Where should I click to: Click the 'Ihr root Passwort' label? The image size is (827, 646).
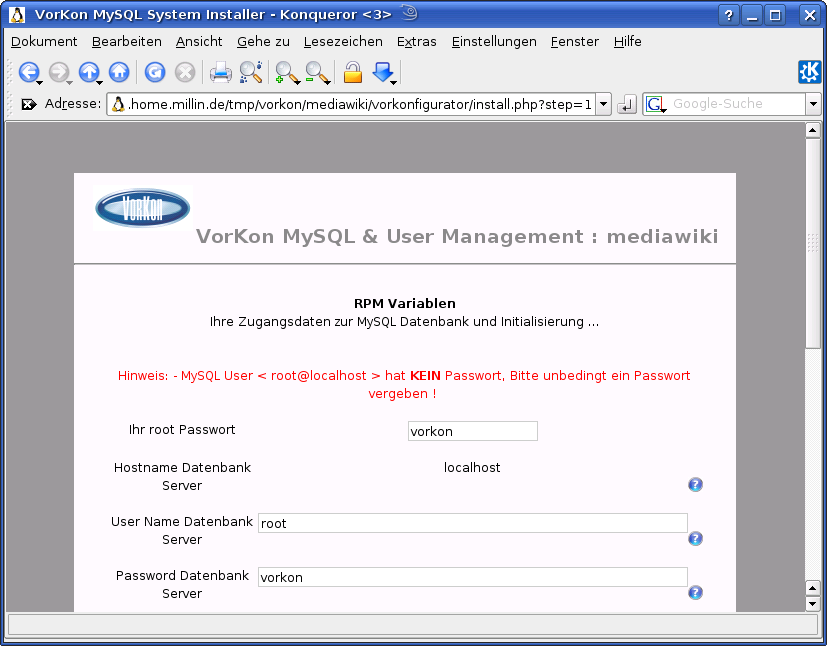coord(182,430)
